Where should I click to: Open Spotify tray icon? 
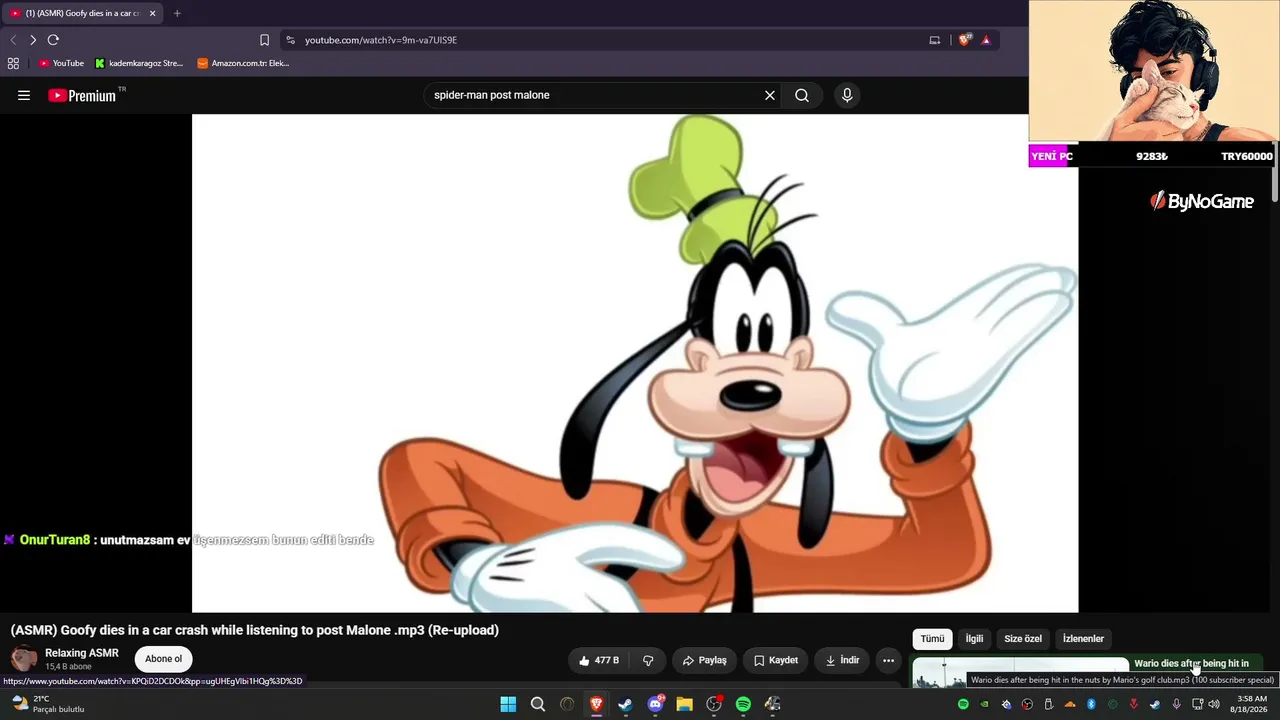(963, 704)
